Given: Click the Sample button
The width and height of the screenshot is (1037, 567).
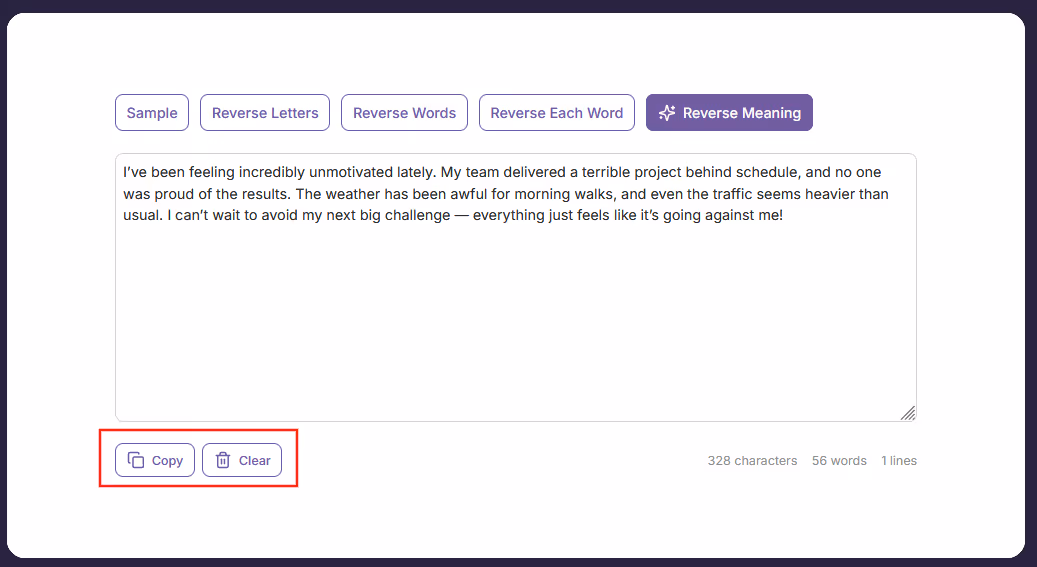Looking at the screenshot, I should (151, 112).
